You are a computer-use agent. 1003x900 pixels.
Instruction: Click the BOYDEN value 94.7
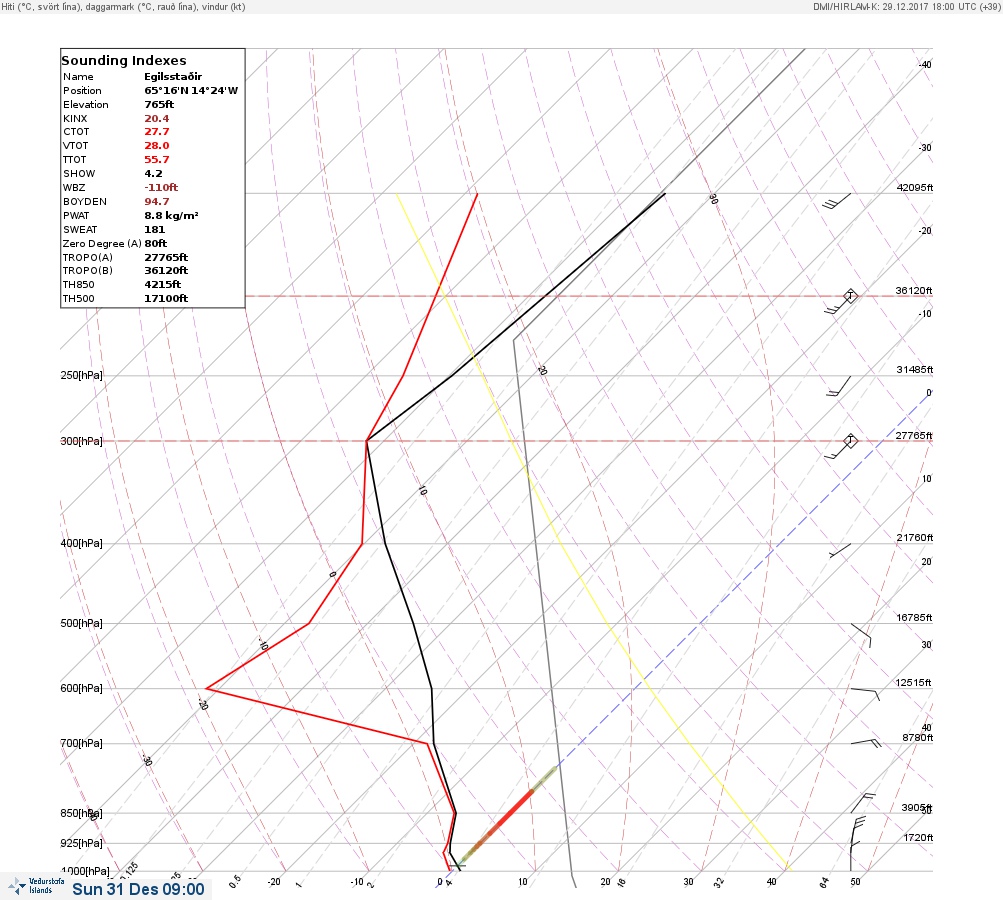157,201
